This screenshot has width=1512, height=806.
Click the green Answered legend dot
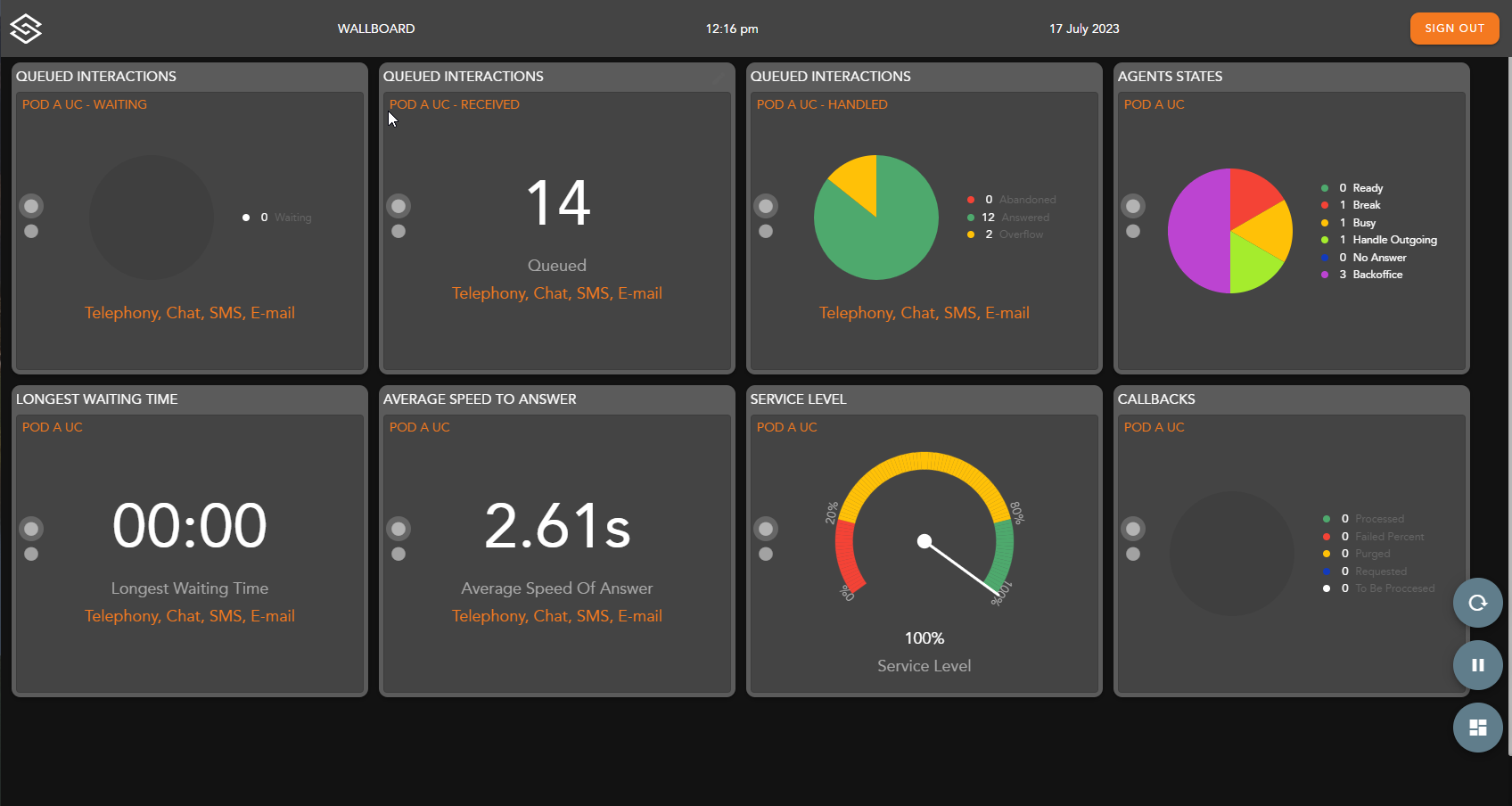tap(971, 218)
